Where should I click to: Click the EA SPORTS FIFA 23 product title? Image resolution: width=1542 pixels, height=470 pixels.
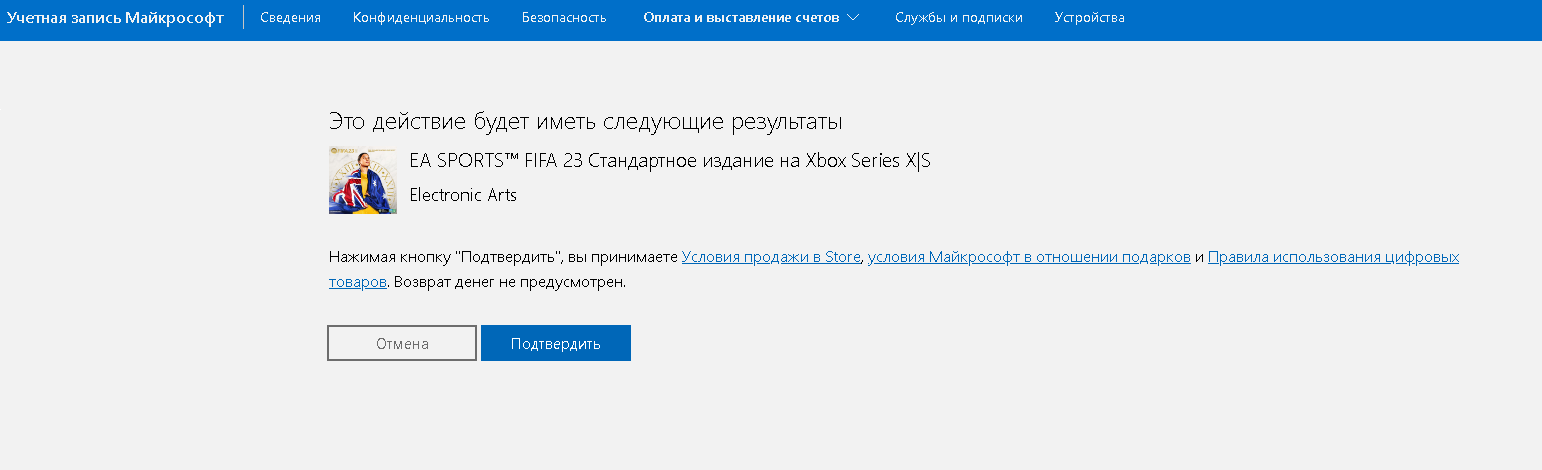click(x=670, y=161)
